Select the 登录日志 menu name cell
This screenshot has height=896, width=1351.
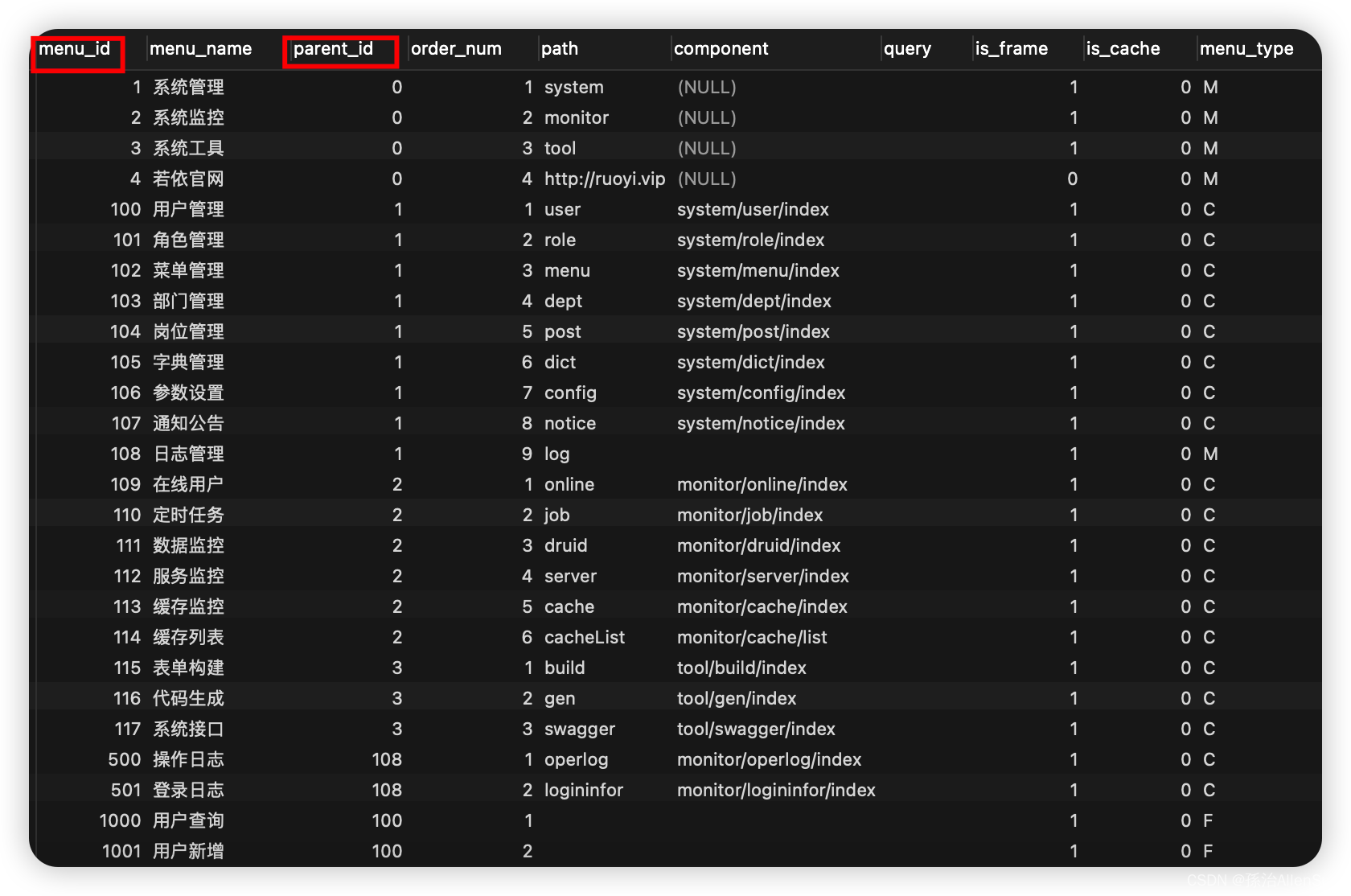pos(188,790)
